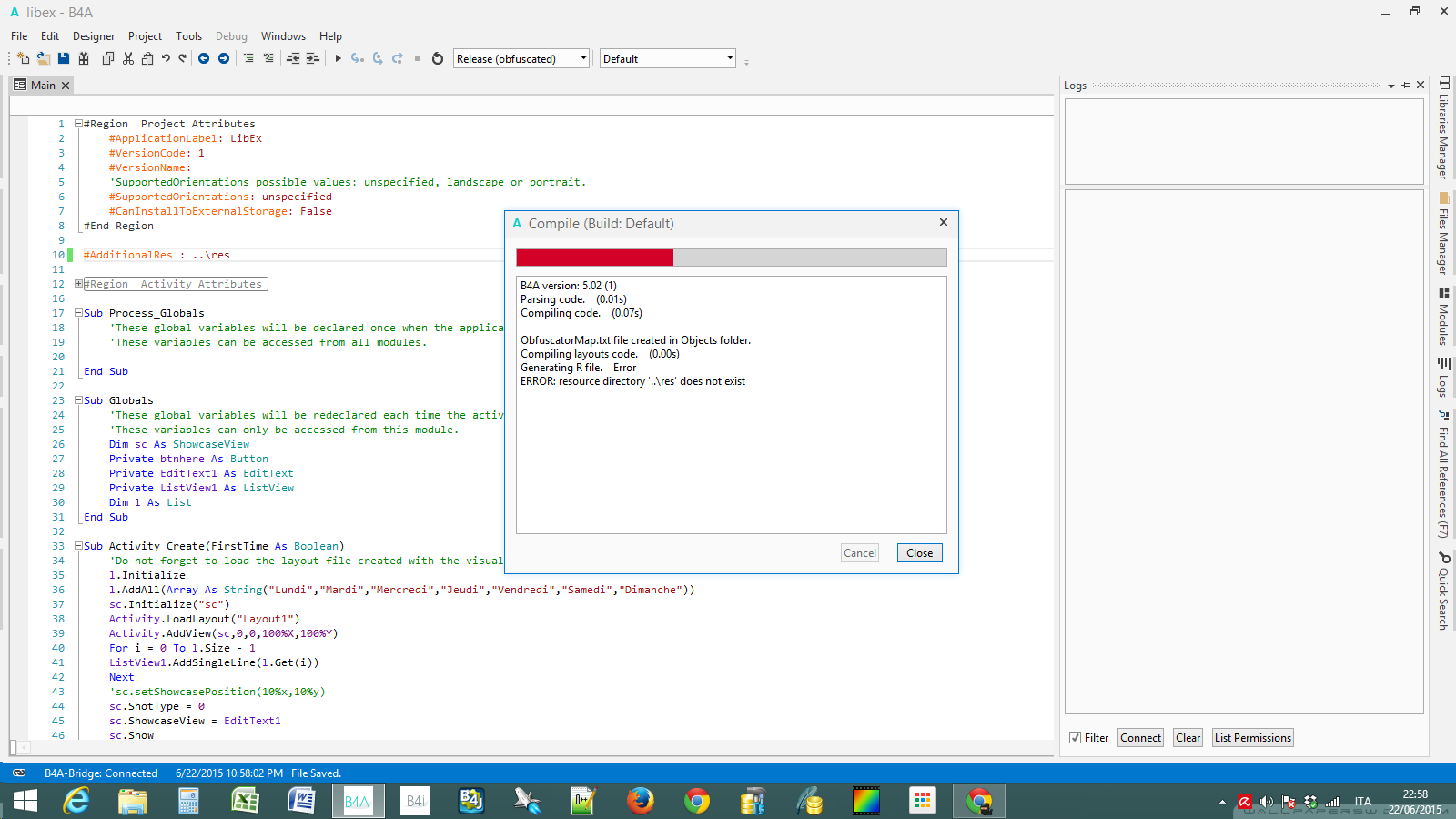Navigate forward with the blue arrow icon

click(224, 58)
